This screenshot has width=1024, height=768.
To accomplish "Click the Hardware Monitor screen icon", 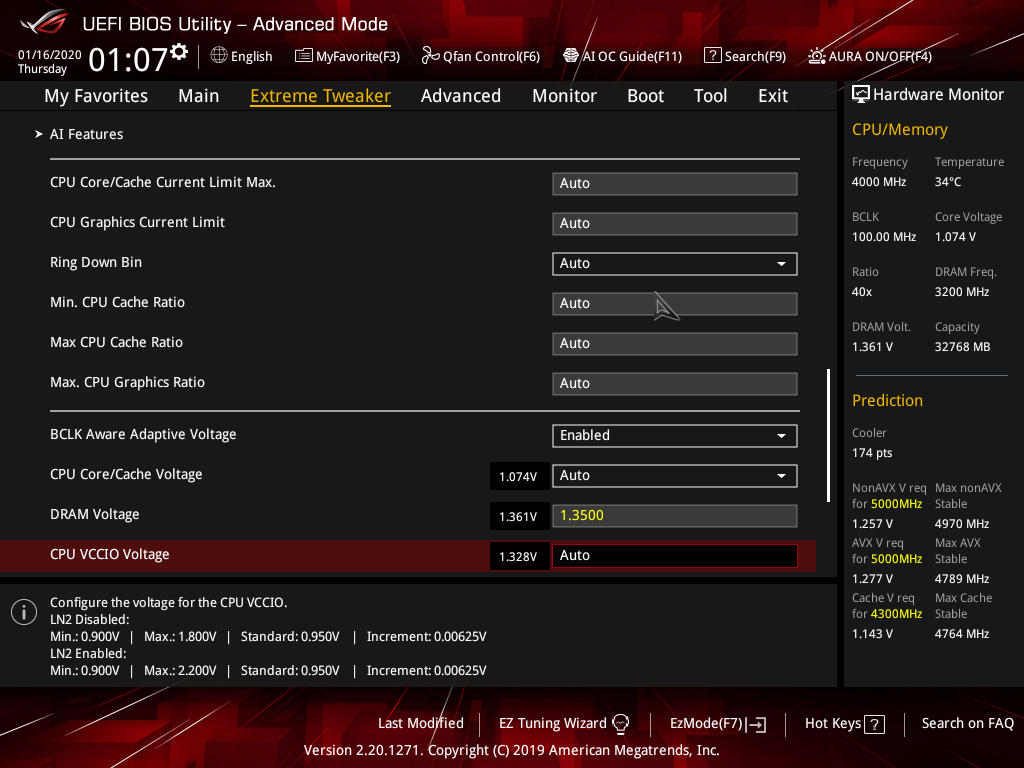I will tap(861, 95).
